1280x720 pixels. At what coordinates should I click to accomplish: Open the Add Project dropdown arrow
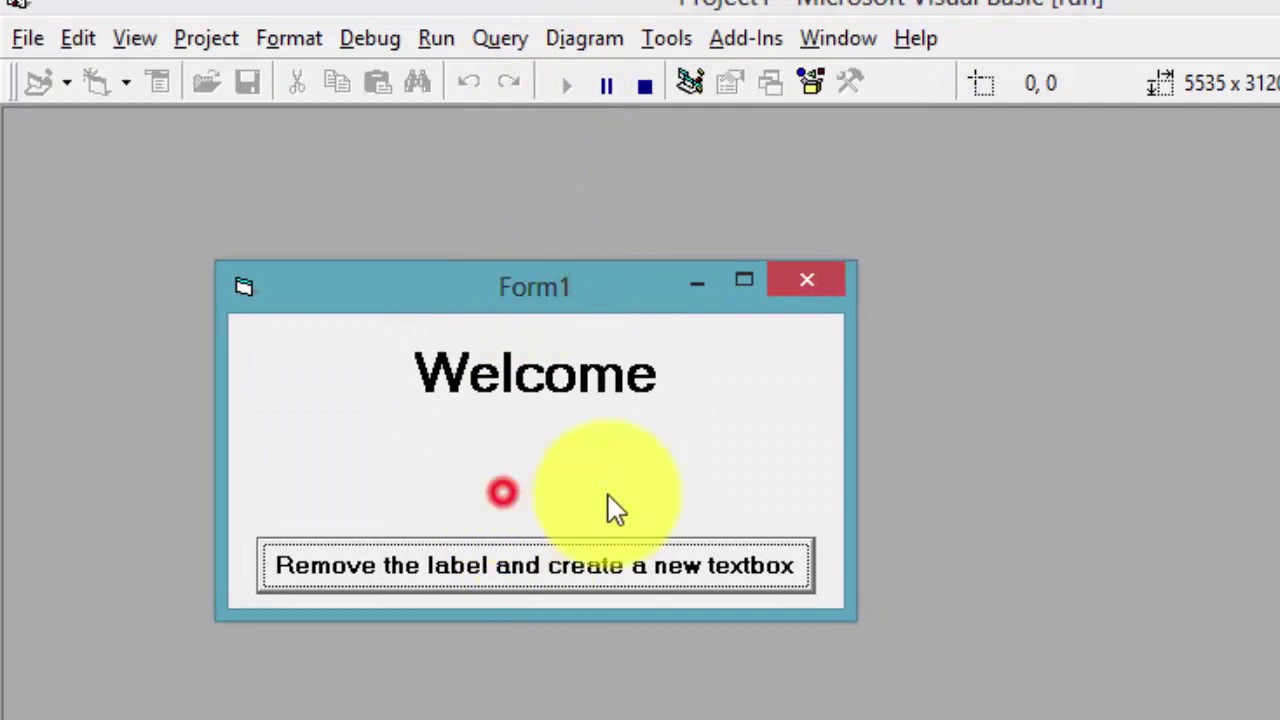[x=66, y=83]
